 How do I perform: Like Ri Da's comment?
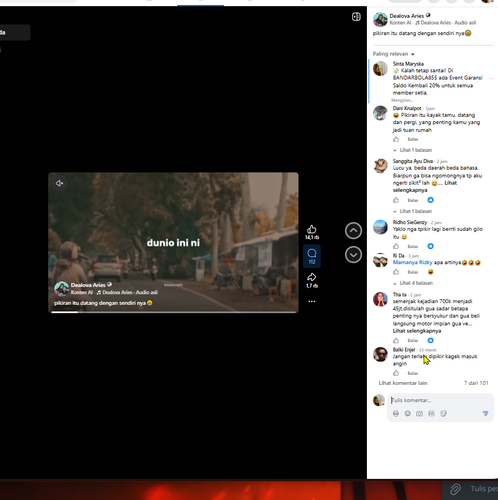click(396, 272)
